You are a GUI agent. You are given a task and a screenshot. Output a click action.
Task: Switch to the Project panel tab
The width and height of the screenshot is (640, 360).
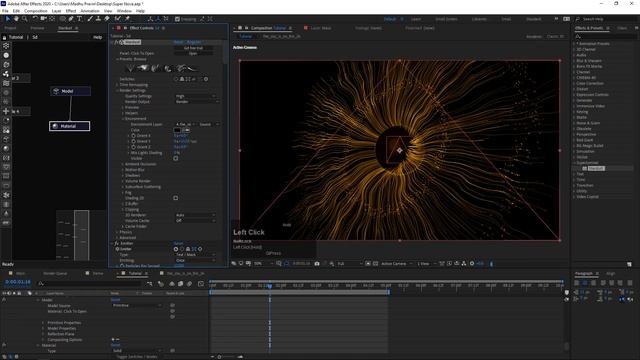point(10,28)
